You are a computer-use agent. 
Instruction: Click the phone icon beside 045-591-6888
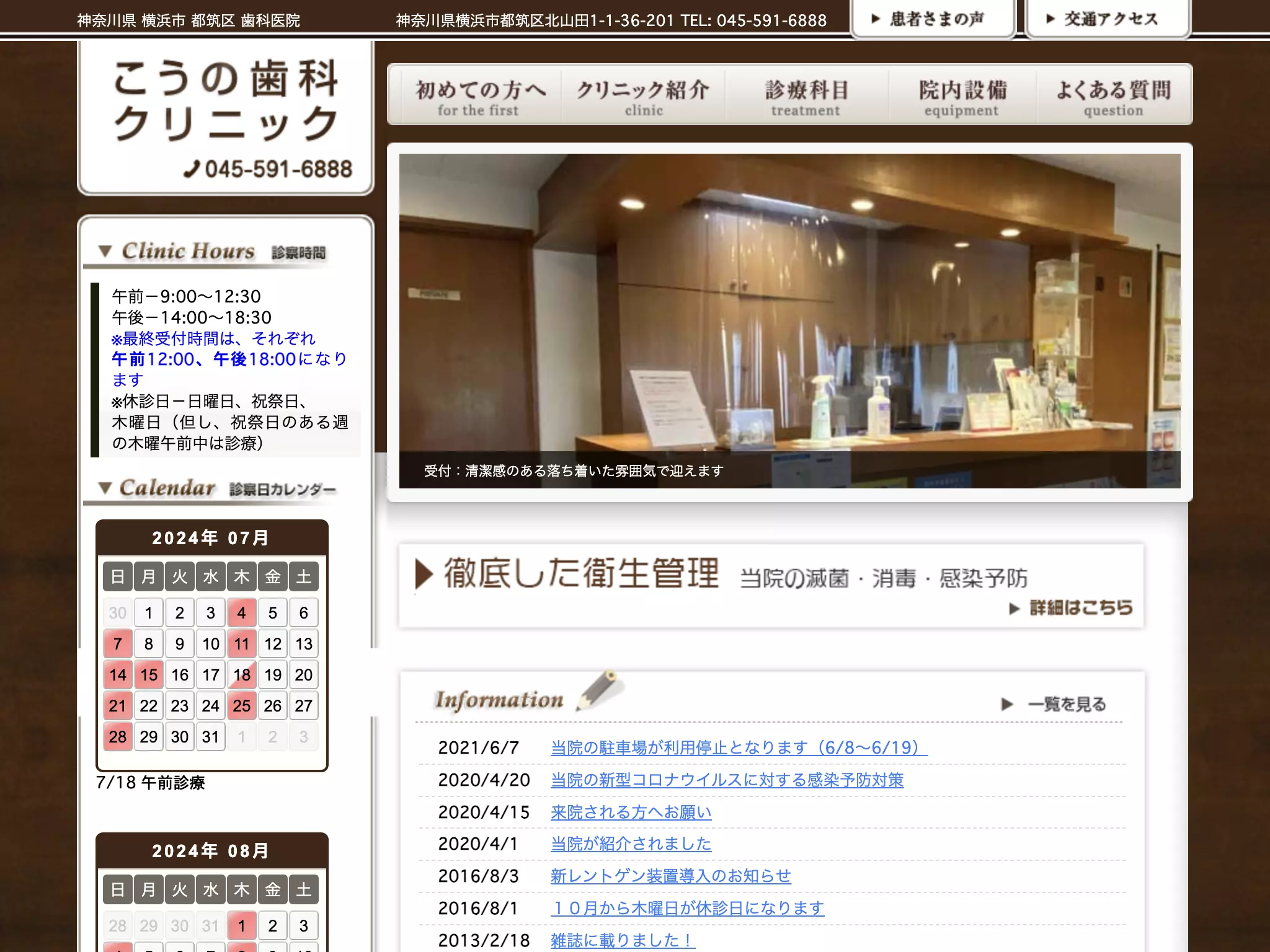(x=192, y=169)
